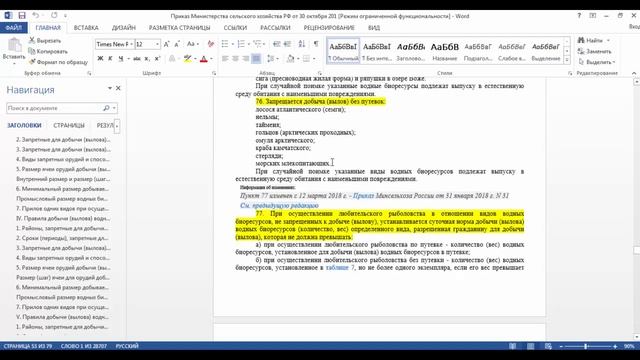Toggle italic (К) formatting
The width and height of the screenshot is (640, 360).
click(x=110, y=59)
